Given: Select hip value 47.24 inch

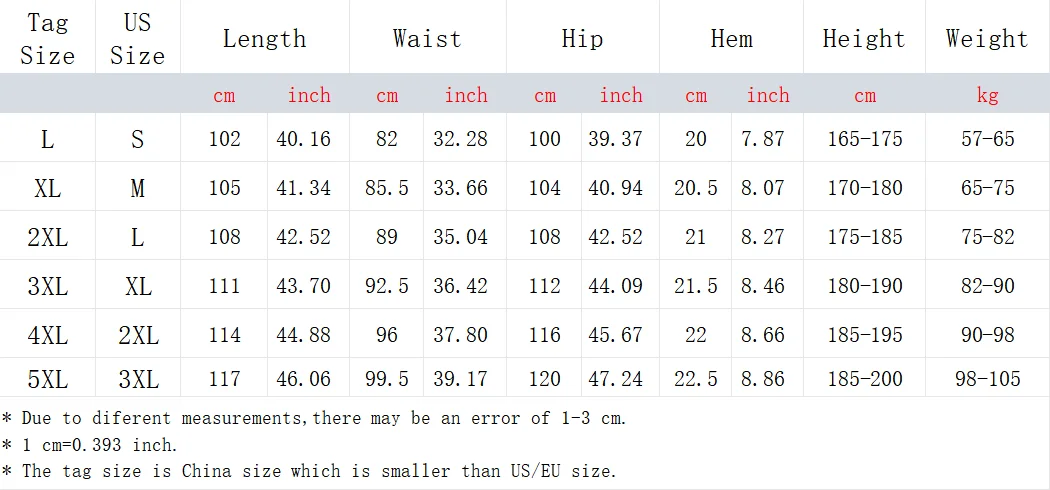Looking at the screenshot, I should pyautogui.click(x=615, y=380).
